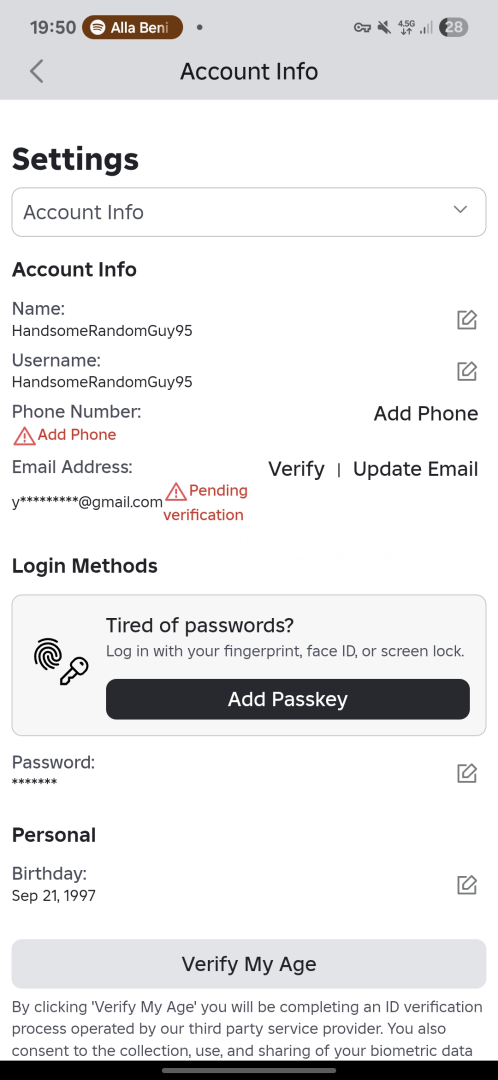
Task: Edit the Password pencil icon
Action: point(467,773)
